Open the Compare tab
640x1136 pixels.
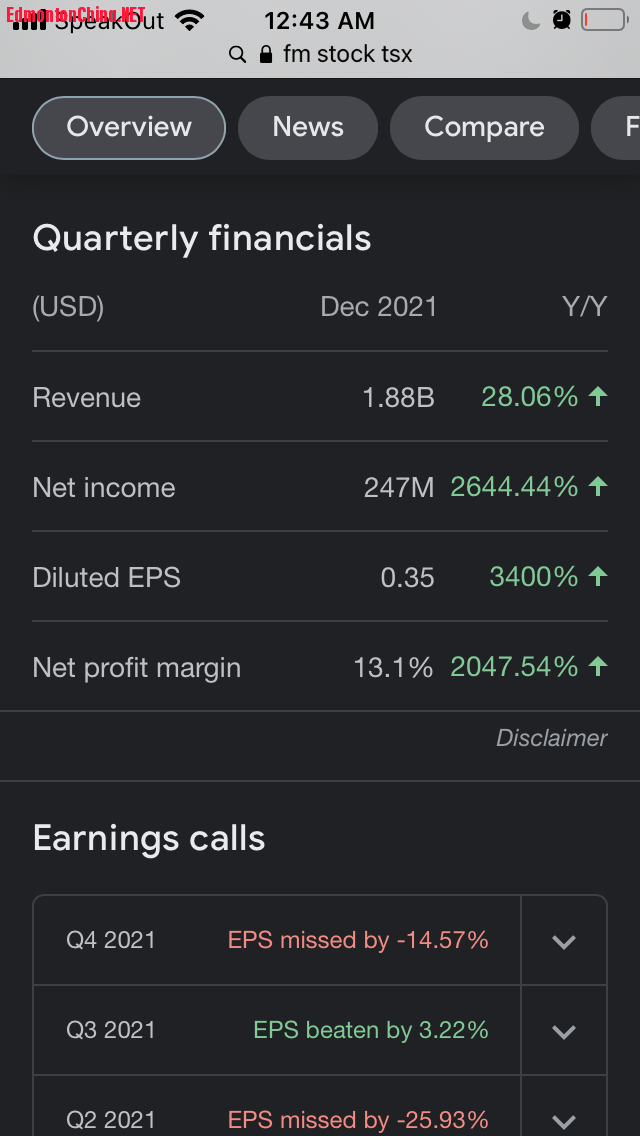[484, 127]
